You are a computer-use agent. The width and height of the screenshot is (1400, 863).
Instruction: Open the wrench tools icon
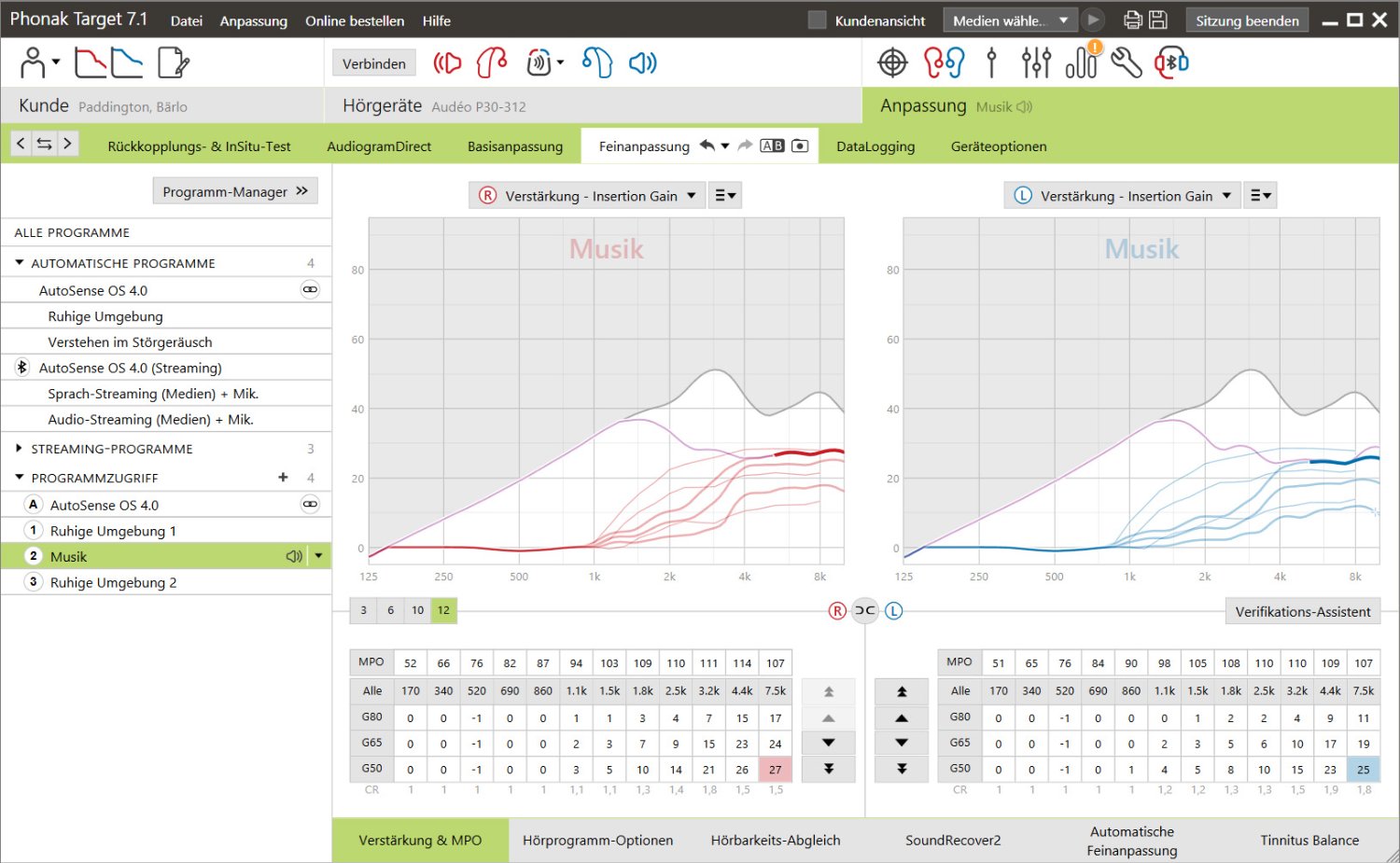click(x=1127, y=63)
